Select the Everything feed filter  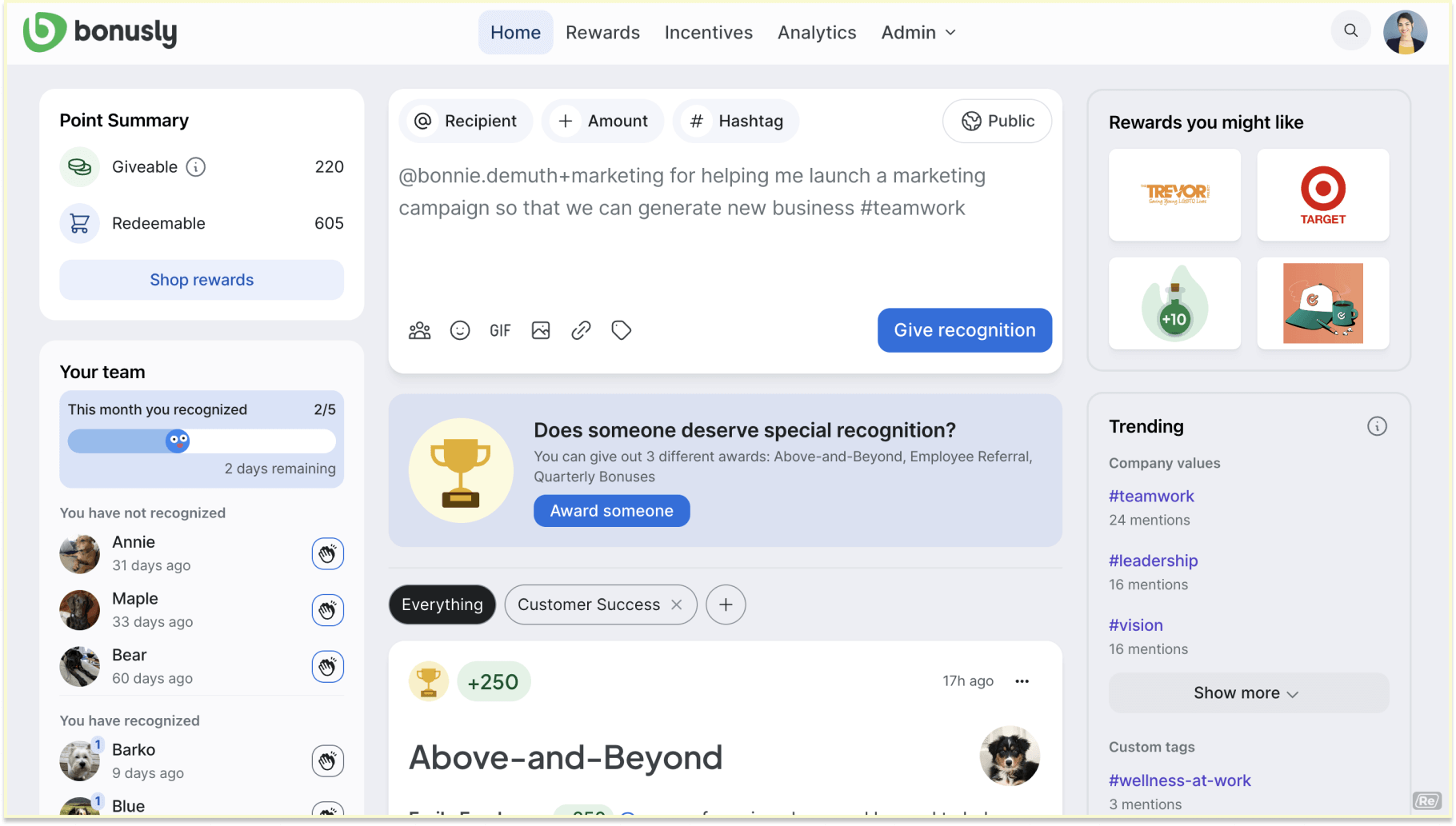[442, 605]
